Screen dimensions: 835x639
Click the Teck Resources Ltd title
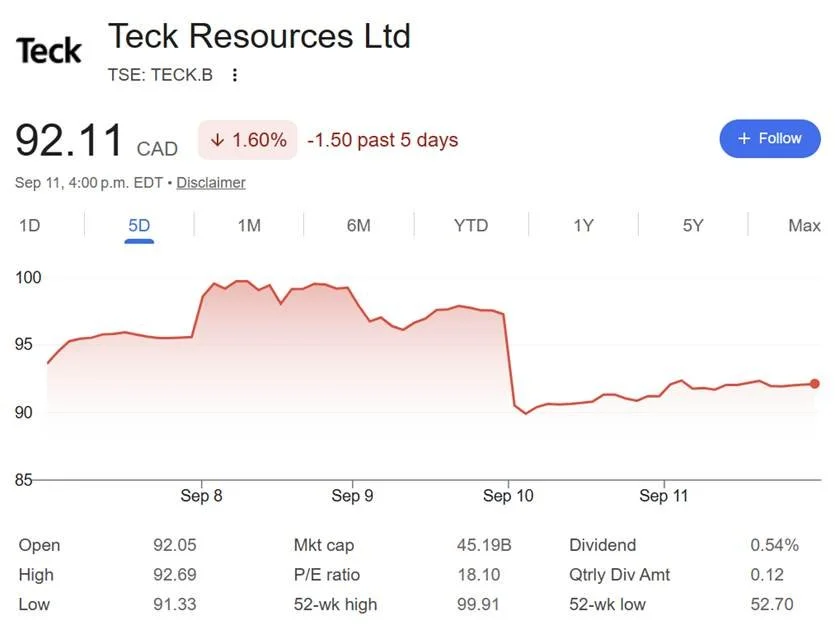pos(259,36)
